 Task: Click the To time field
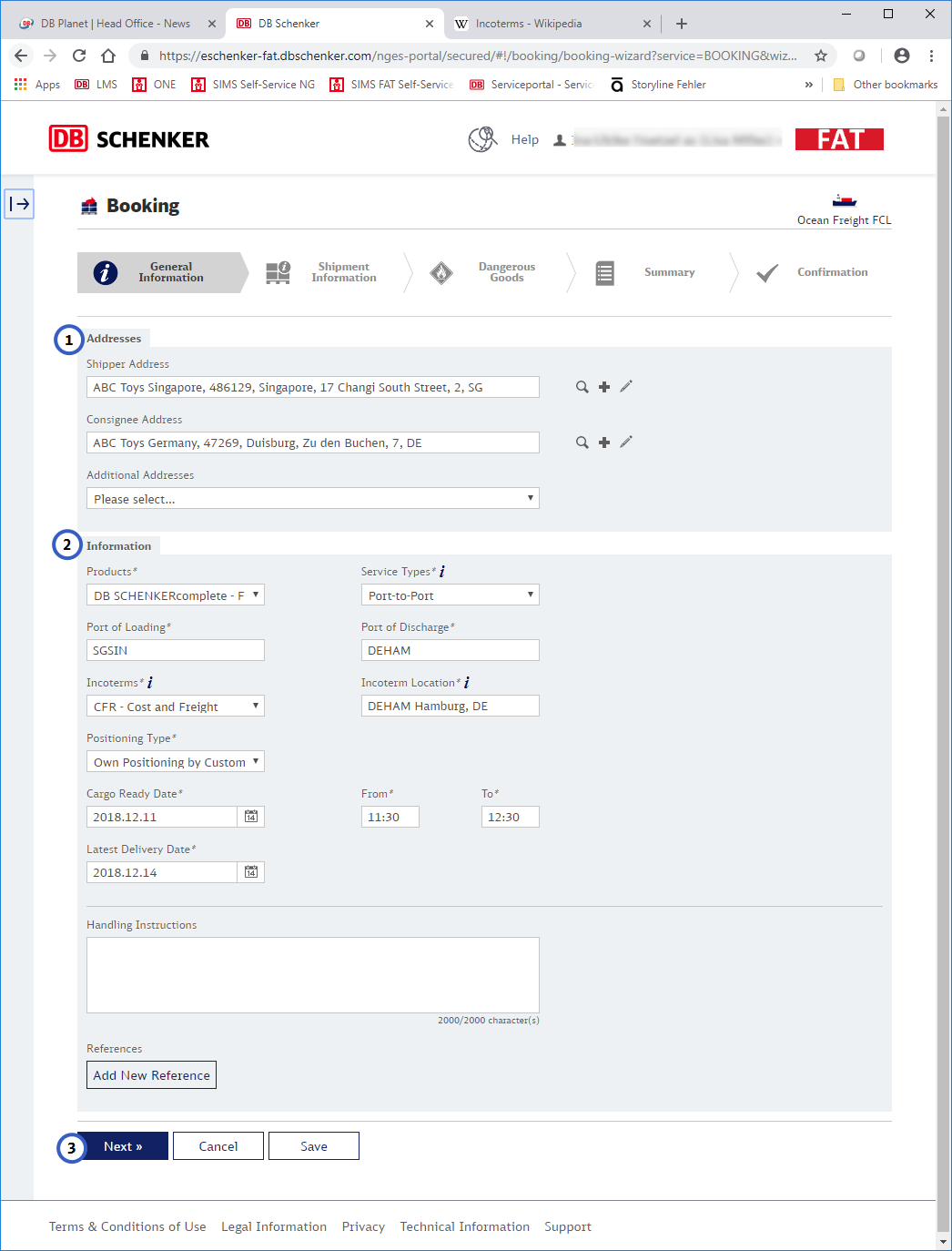511,817
